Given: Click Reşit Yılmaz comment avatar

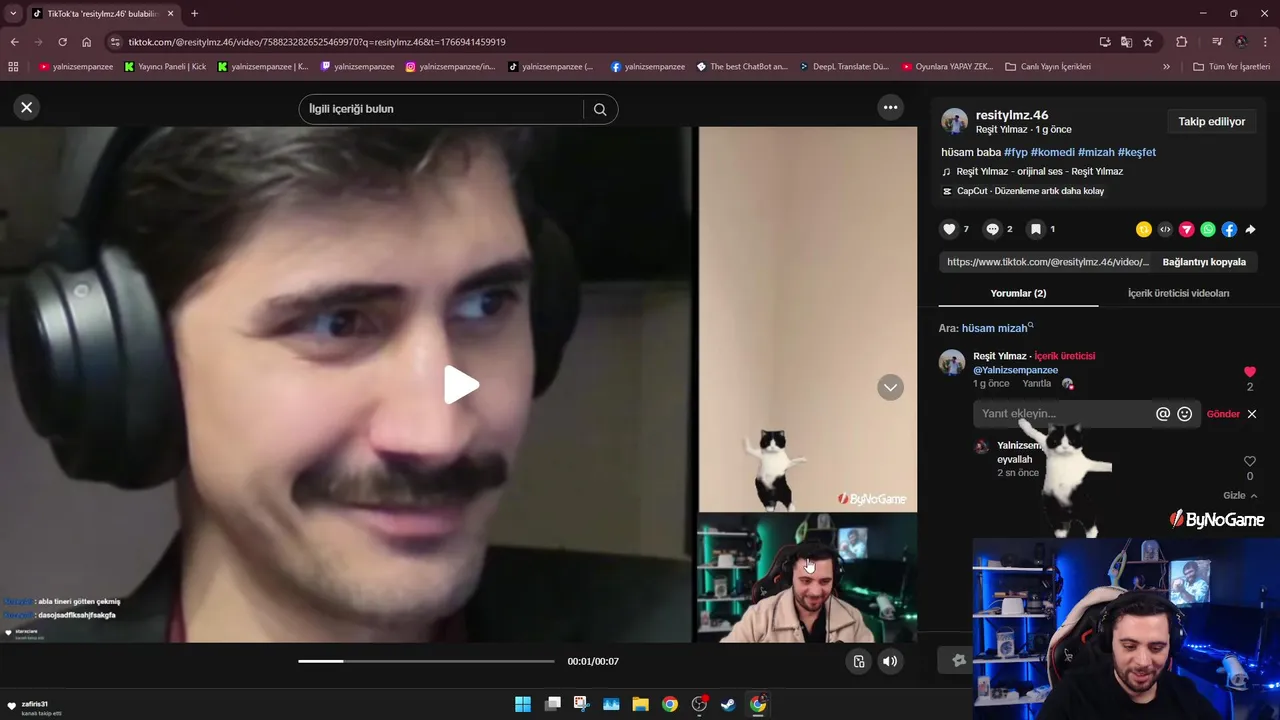Looking at the screenshot, I should [952, 362].
